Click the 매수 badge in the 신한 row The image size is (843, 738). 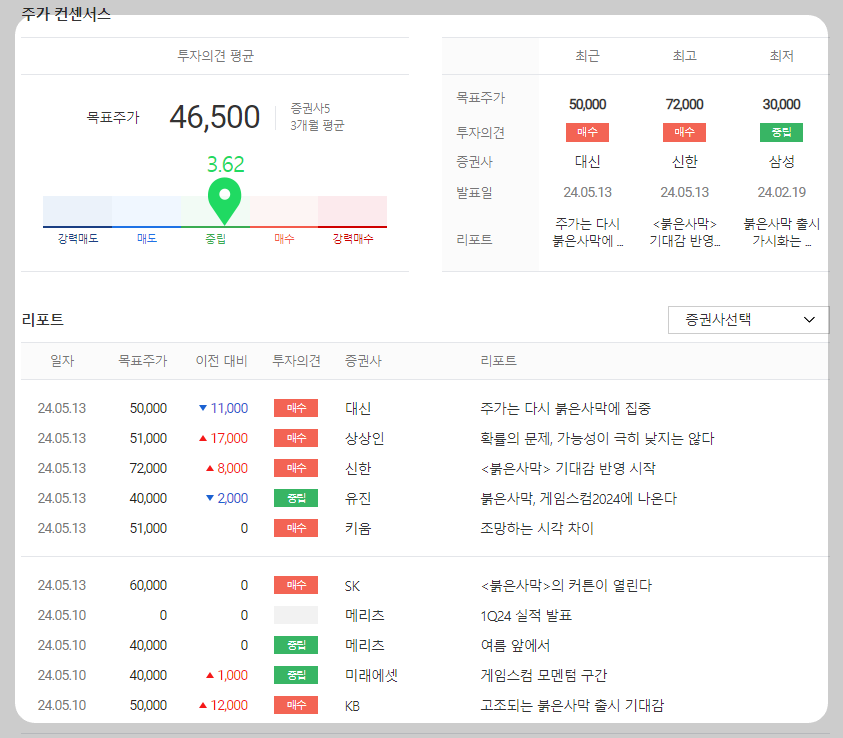(x=296, y=468)
